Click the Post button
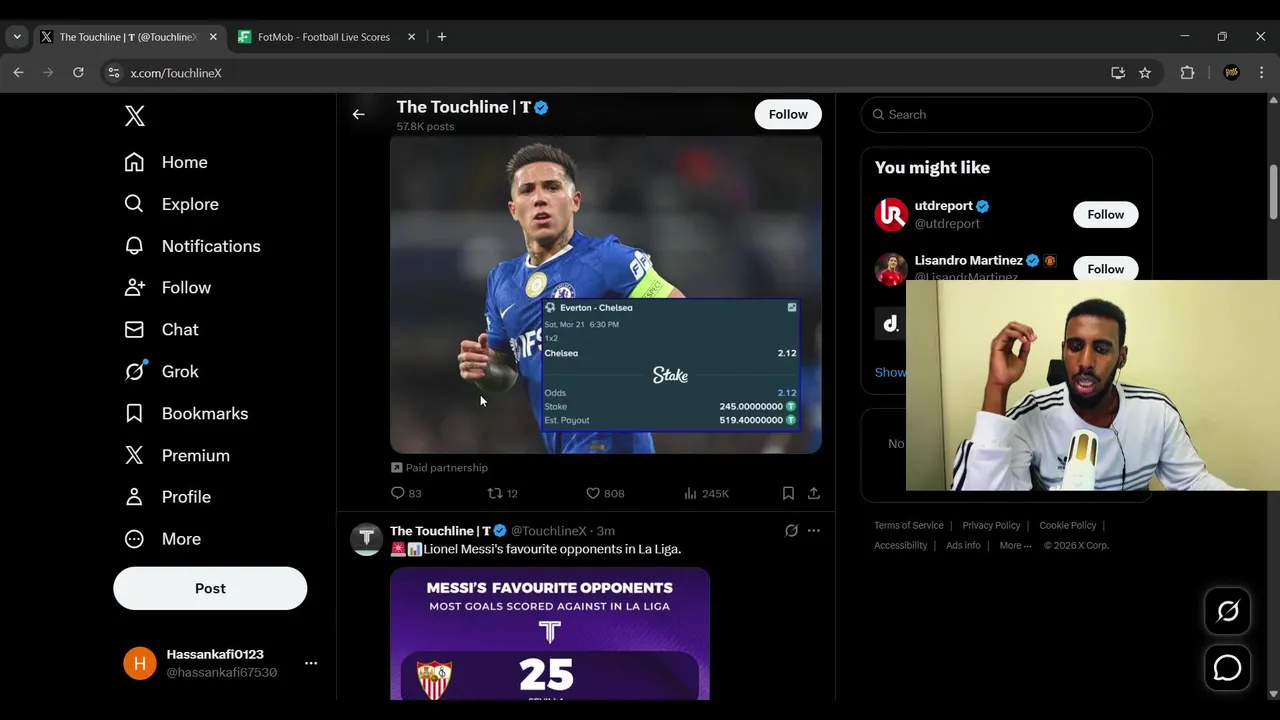The image size is (1280, 720). pyautogui.click(x=210, y=588)
